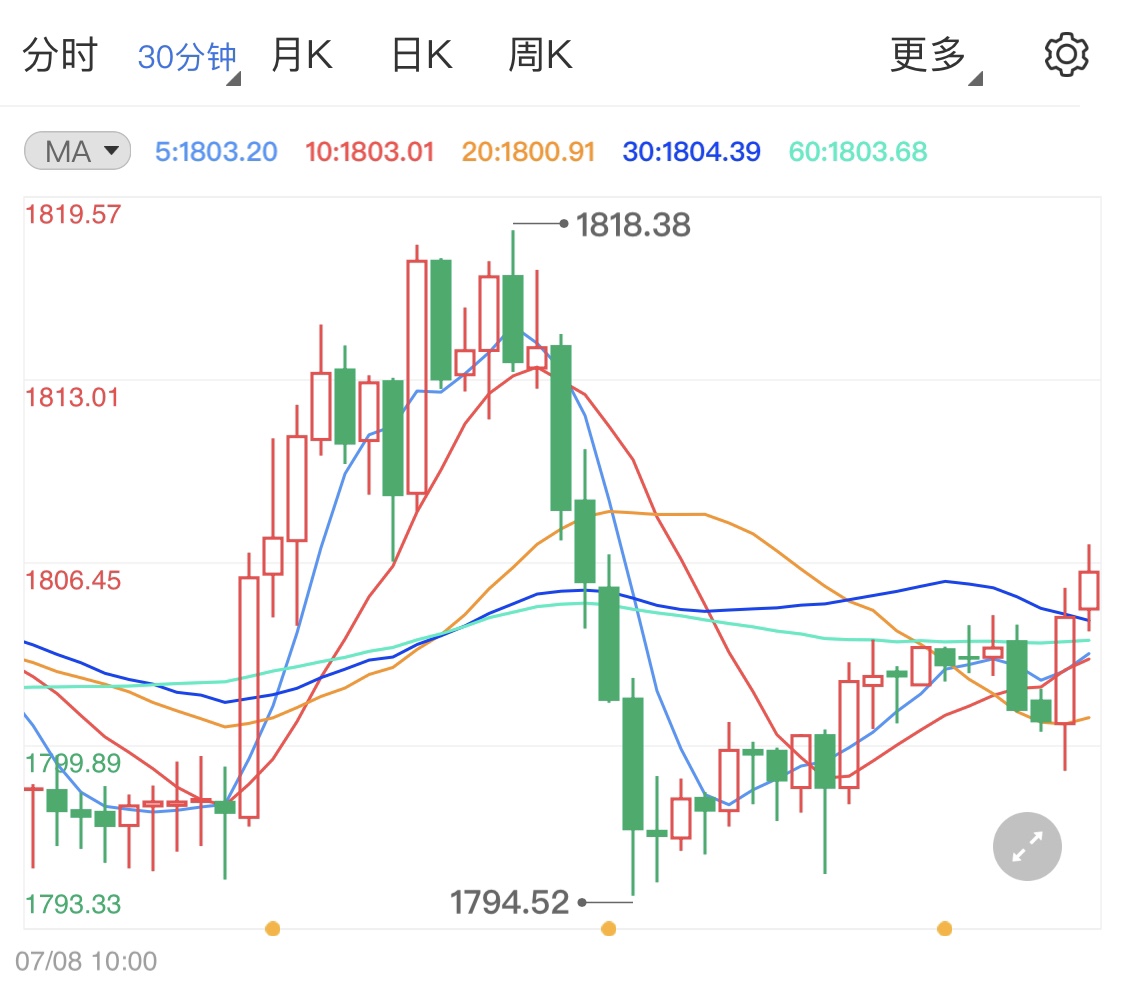Image resolution: width=1125 pixels, height=986 pixels.
Task: Open the 更多 dropdown menu
Action: (x=935, y=56)
